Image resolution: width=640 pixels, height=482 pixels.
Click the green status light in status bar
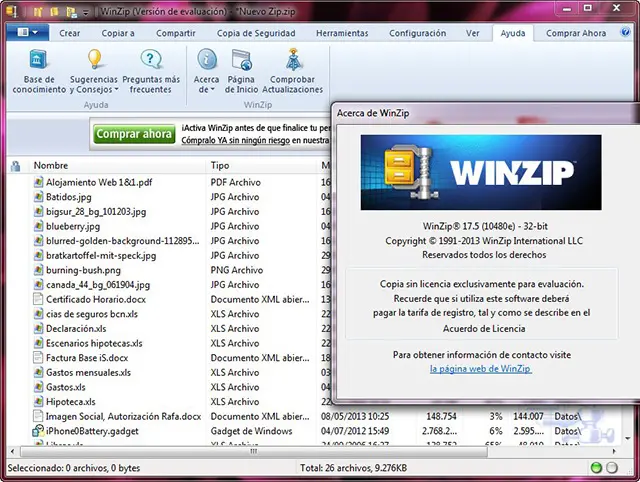click(x=596, y=467)
